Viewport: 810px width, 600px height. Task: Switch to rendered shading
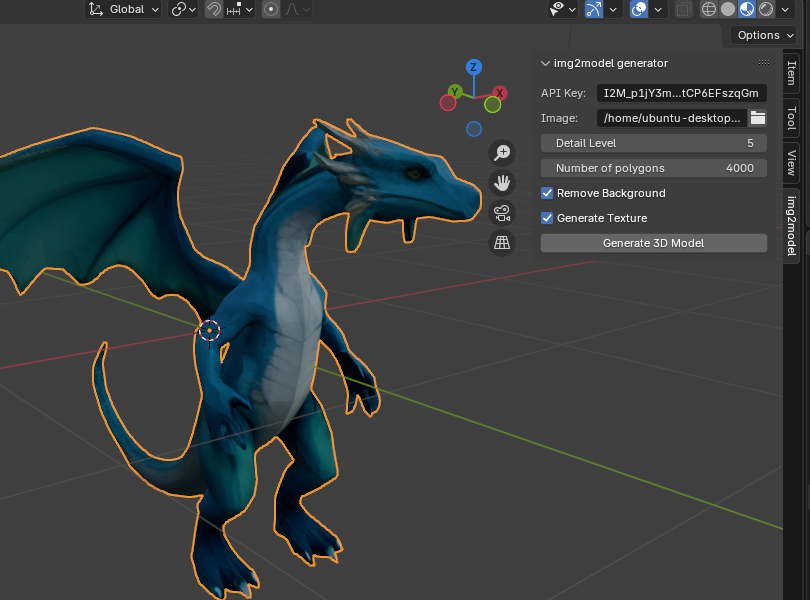point(766,9)
